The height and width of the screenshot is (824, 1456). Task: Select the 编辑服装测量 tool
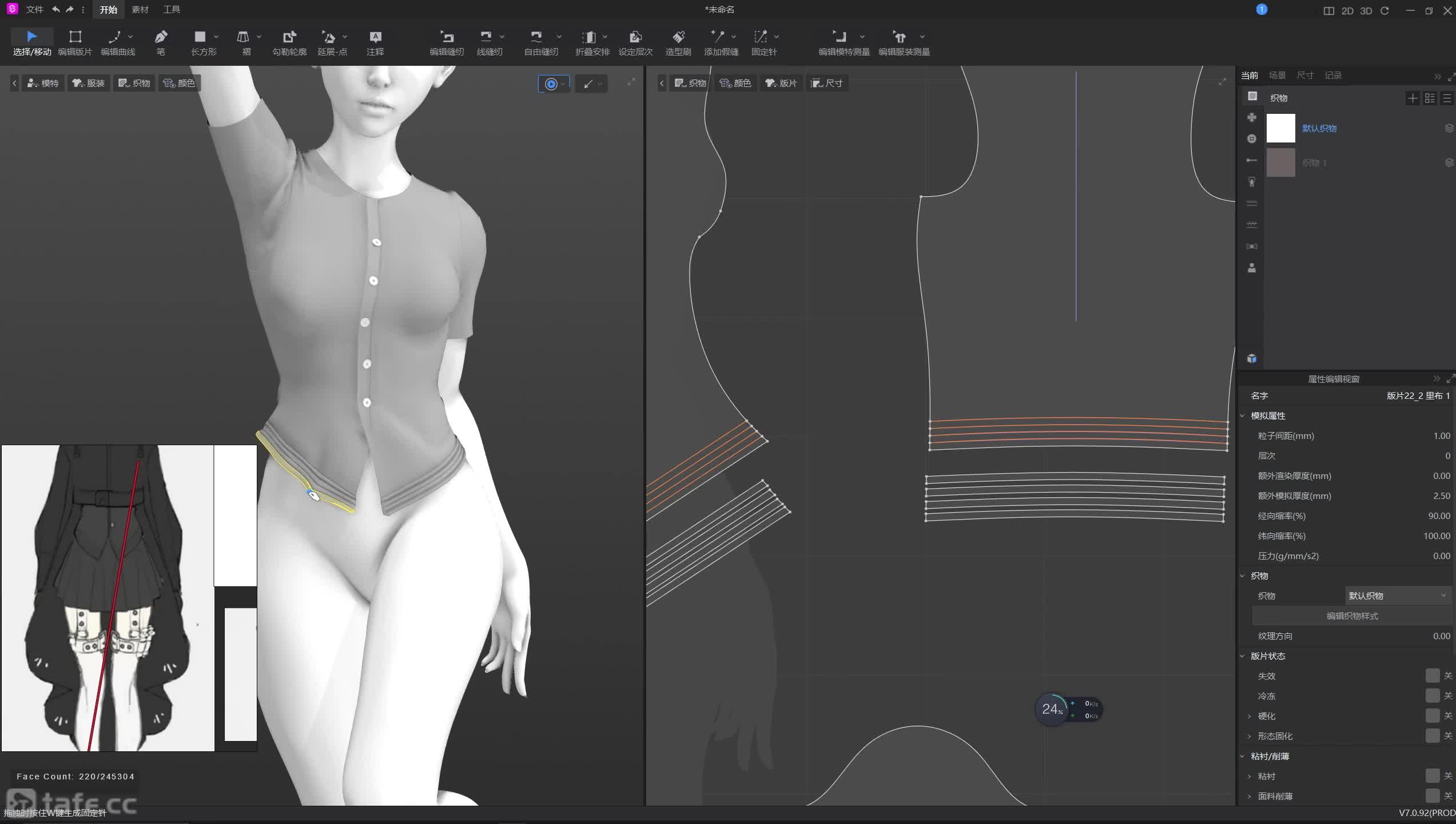pos(904,43)
